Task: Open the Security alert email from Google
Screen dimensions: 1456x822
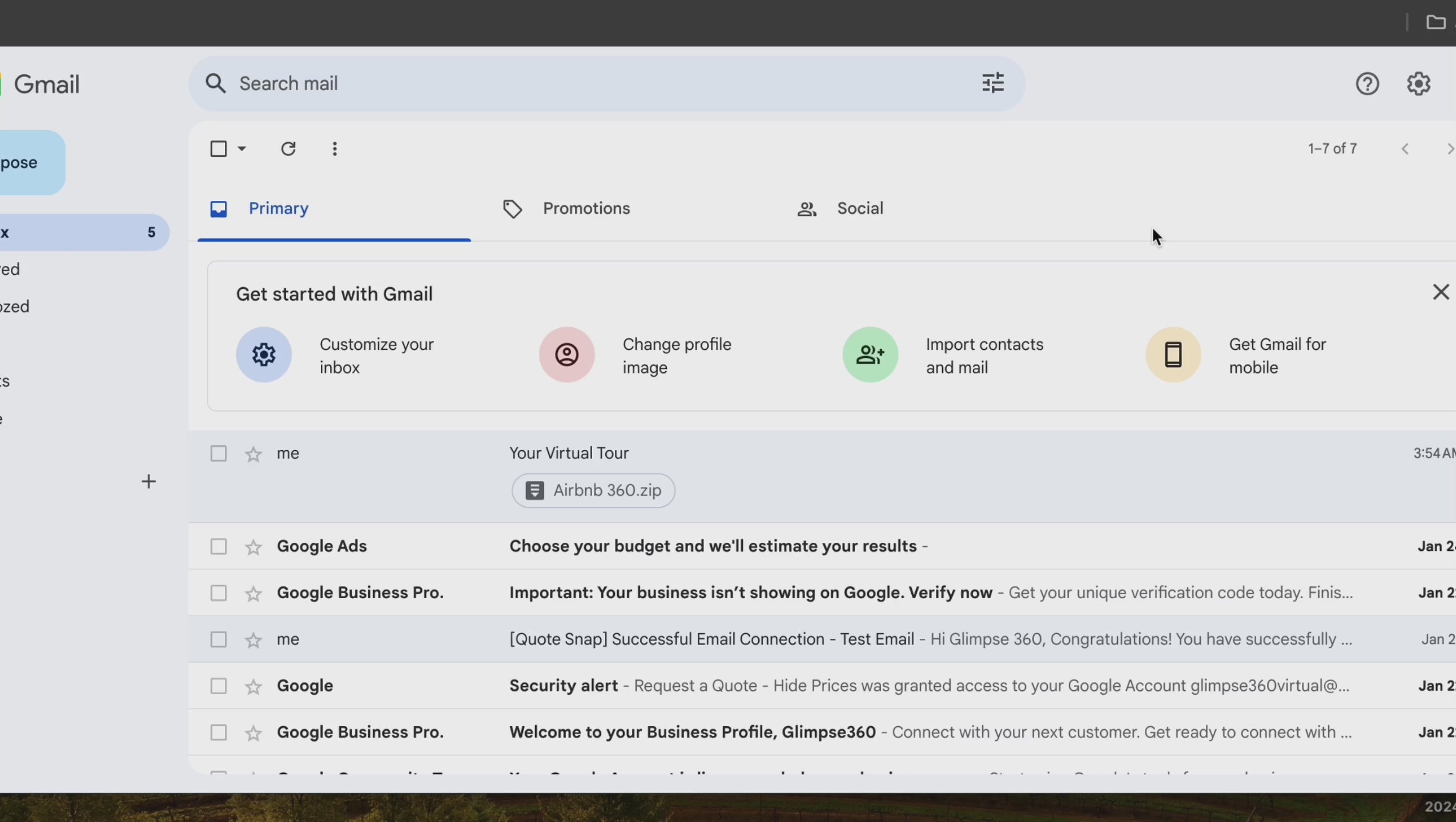Action: [822, 686]
